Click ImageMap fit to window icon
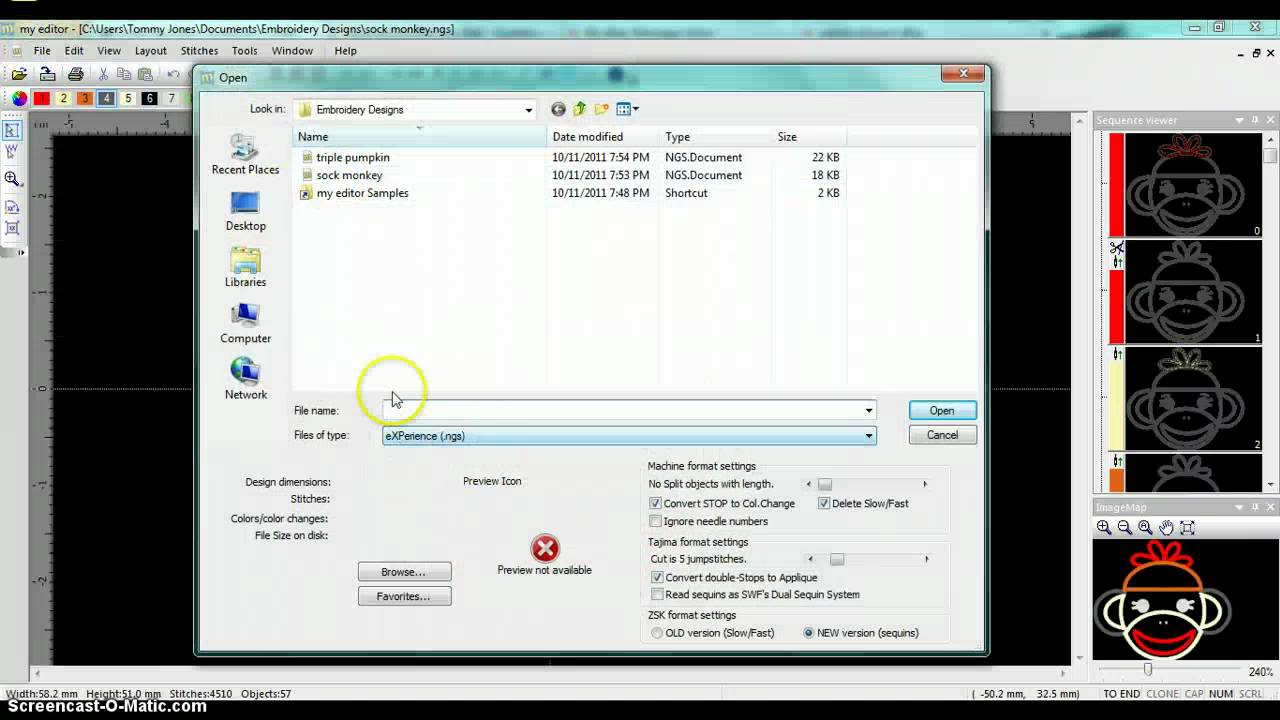Screen dimensions: 1280x720 point(1188,527)
